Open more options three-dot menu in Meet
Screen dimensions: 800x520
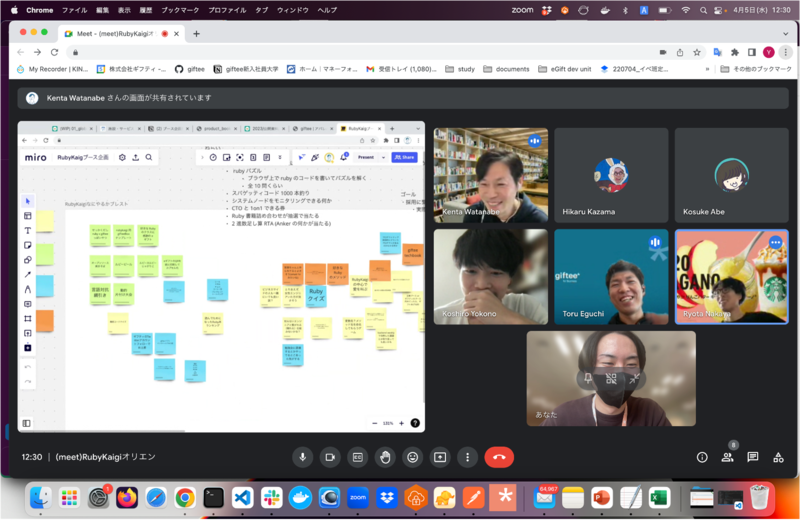[467, 457]
